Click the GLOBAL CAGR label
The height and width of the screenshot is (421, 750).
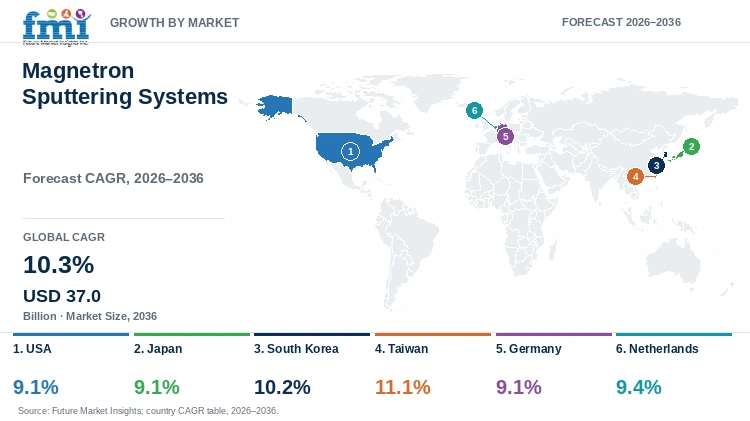(64, 237)
